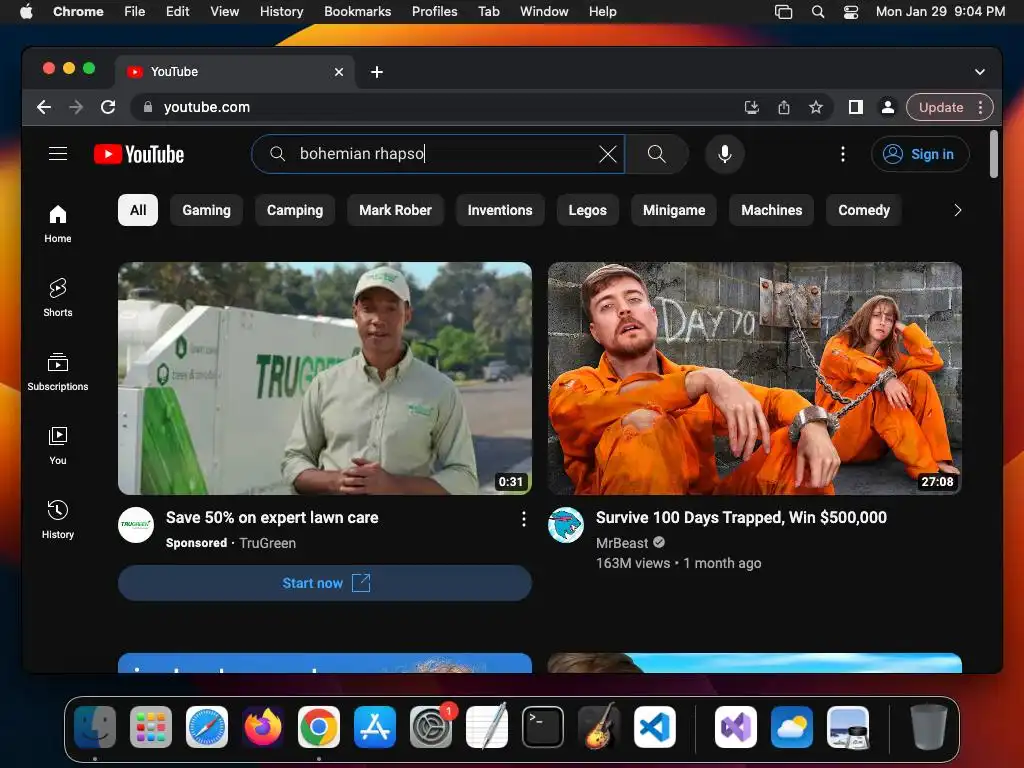This screenshot has width=1024, height=768.
Task: Click the install app icon in address bar
Action: [x=752, y=108]
